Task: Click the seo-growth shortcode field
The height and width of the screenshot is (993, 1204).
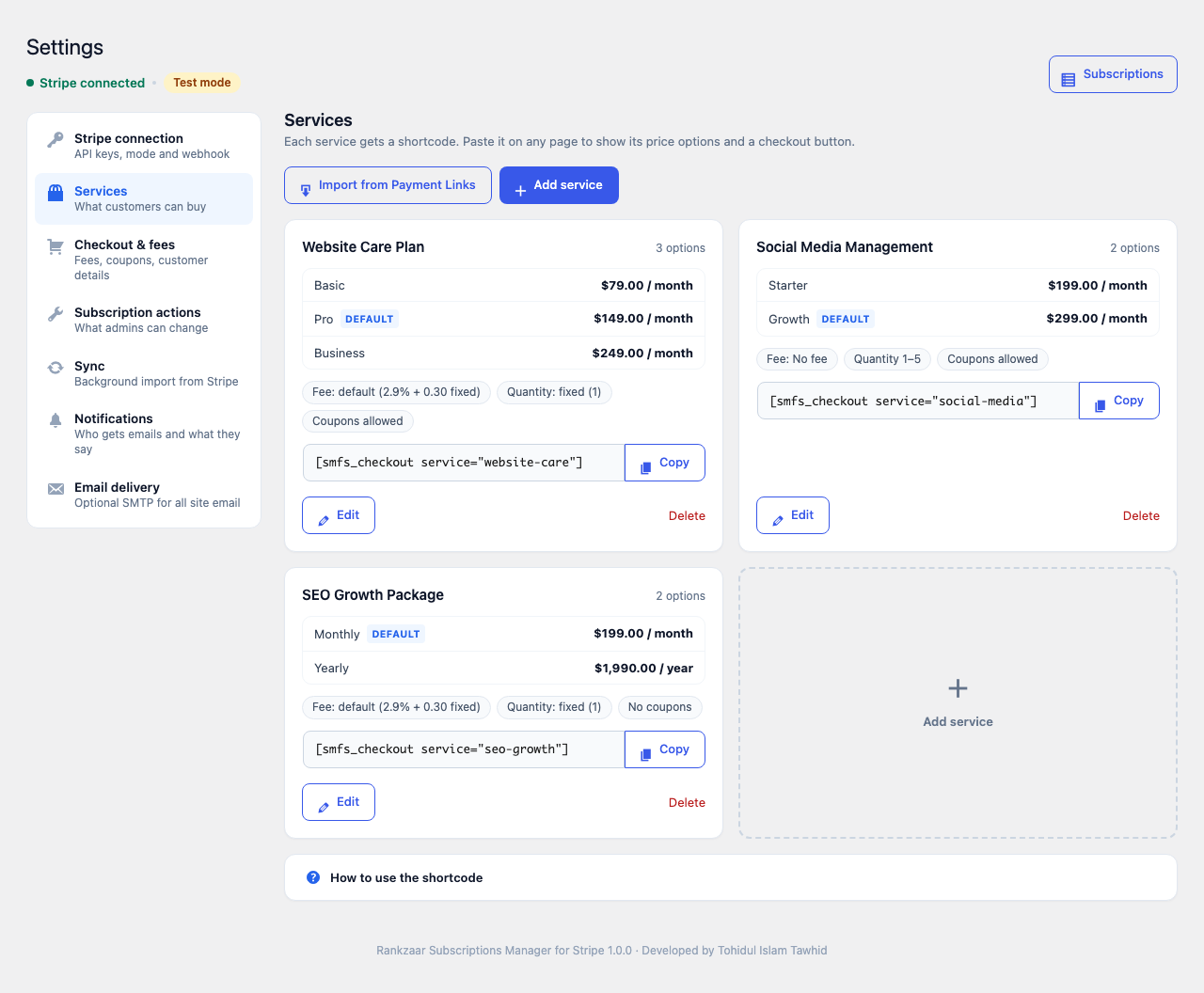Action: [464, 749]
